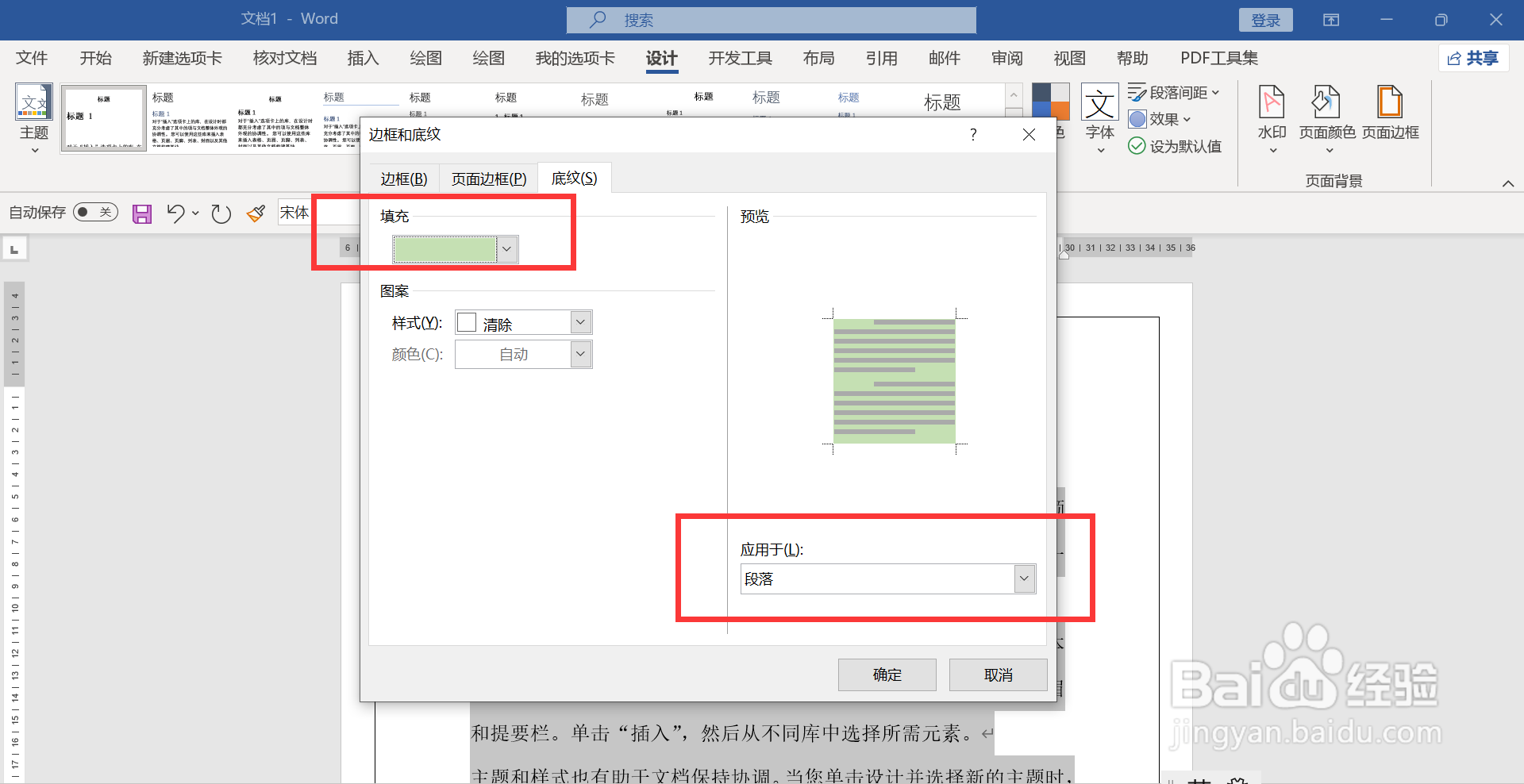The width and height of the screenshot is (1524, 784).
Task: Open the 核对文档 ribbon tab
Action: coord(285,58)
